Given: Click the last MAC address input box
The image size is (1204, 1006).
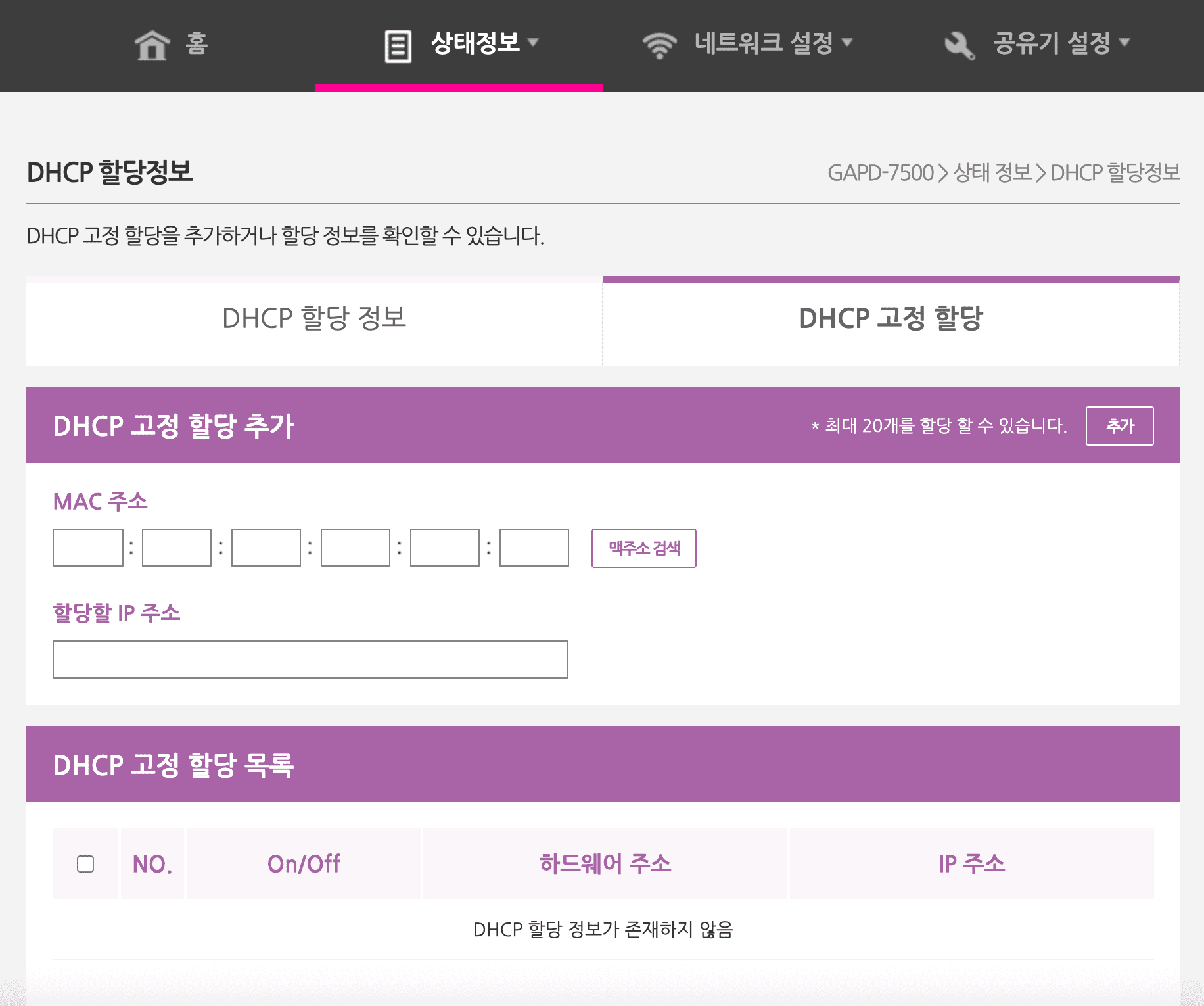Looking at the screenshot, I should [534, 548].
